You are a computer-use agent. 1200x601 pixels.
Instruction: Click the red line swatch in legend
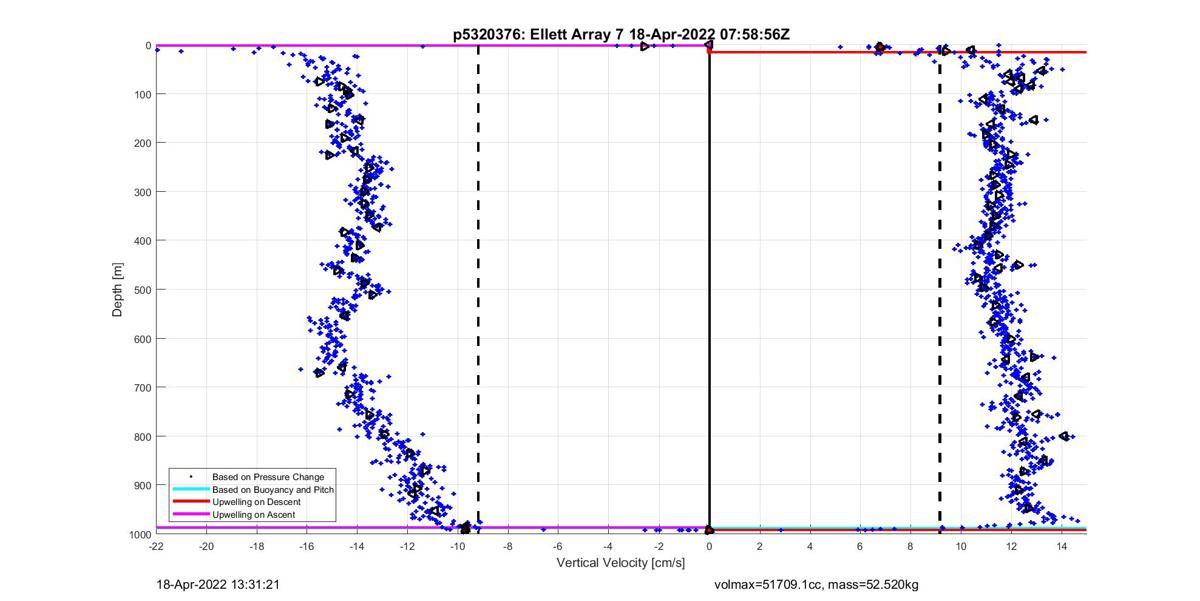190,502
